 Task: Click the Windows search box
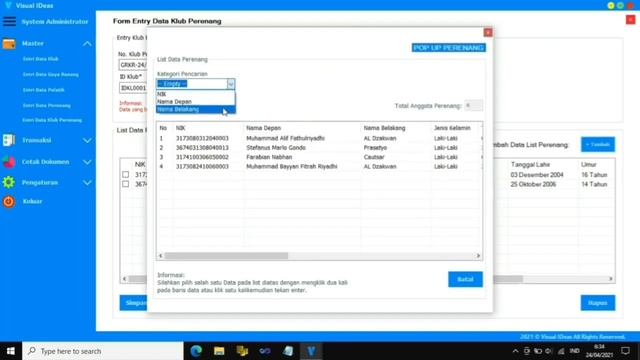pyautogui.click(x=103, y=351)
